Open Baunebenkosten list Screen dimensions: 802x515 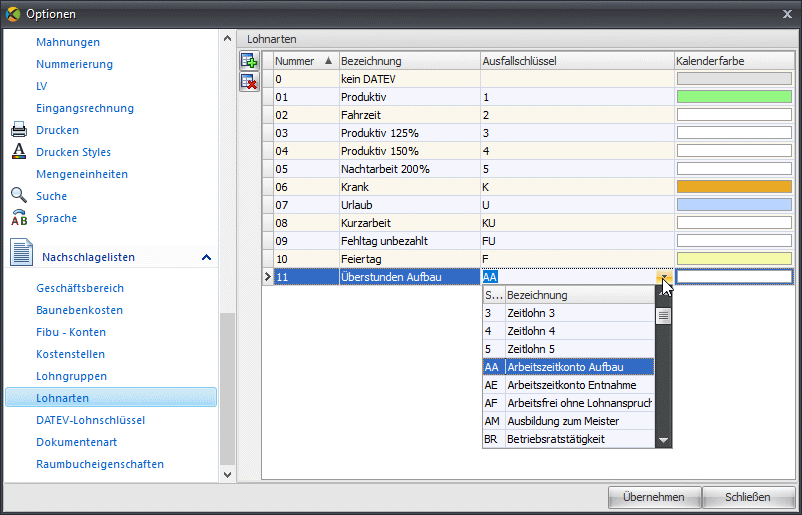pyautogui.click(x=80, y=310)
